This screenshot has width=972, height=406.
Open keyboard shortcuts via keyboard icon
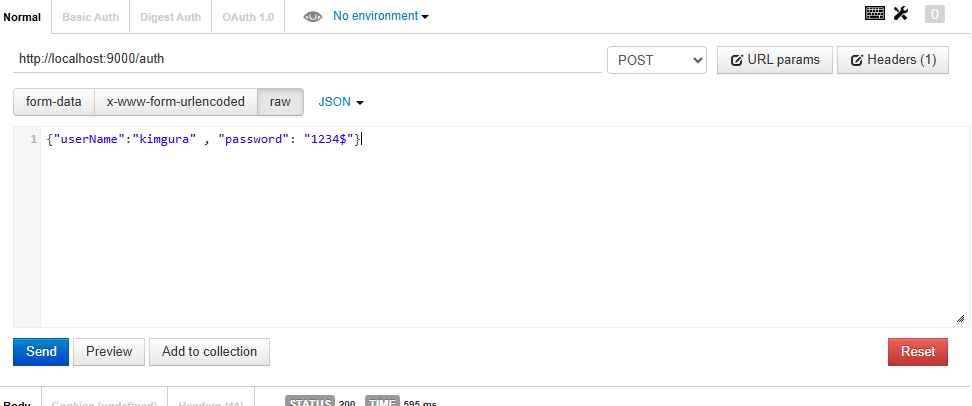tap(875, 14)
